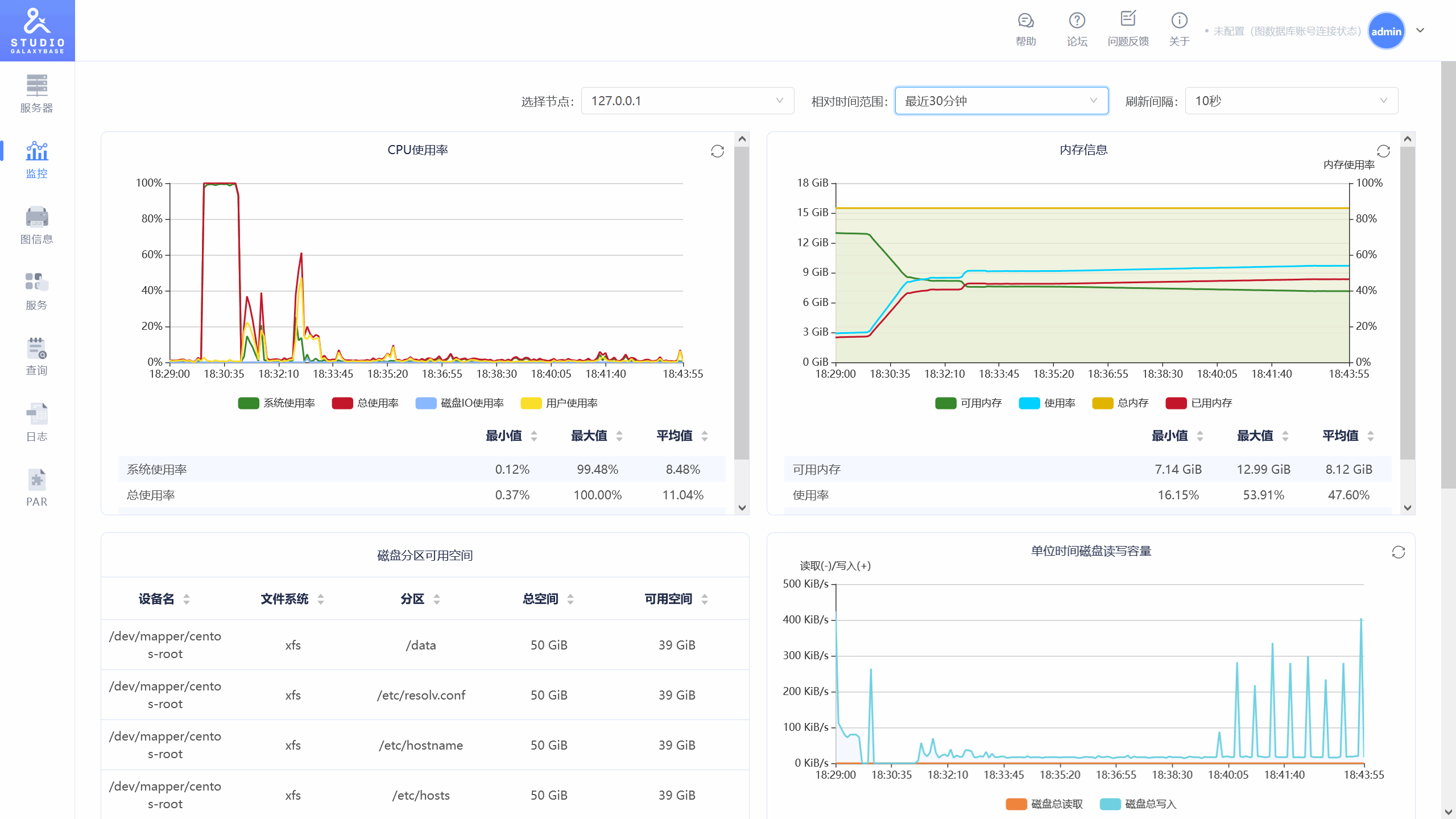
Task: Expand the user menu chevron beside admin
Action: pyautogui.click(x=1420, y=31)
